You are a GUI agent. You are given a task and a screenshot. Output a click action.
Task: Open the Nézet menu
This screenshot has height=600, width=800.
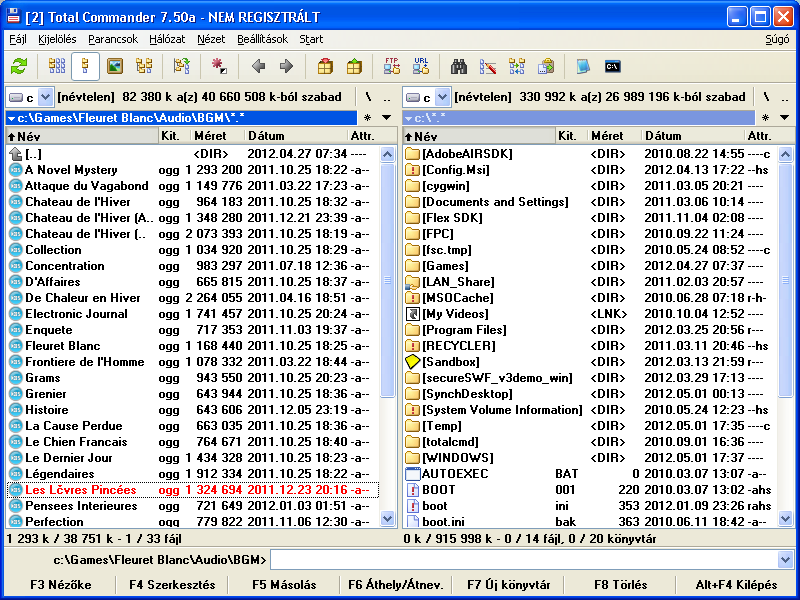211,39
